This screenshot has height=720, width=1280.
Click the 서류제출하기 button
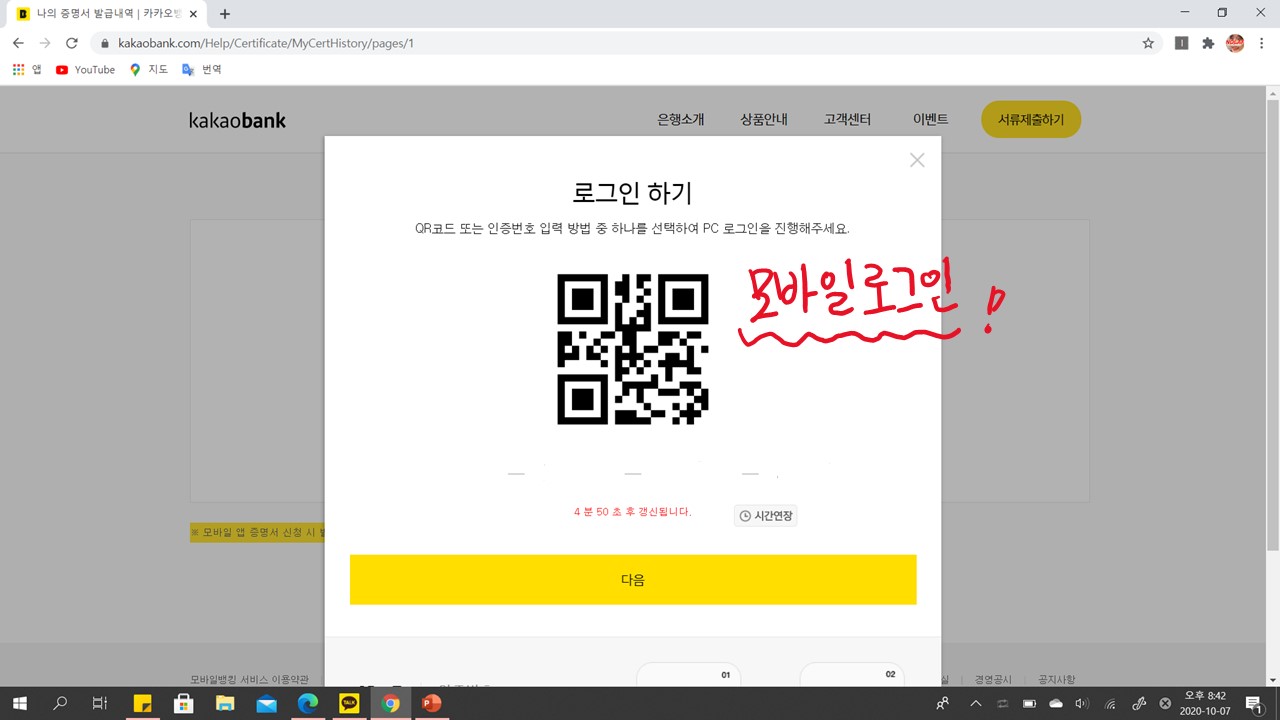(1031, 120)
